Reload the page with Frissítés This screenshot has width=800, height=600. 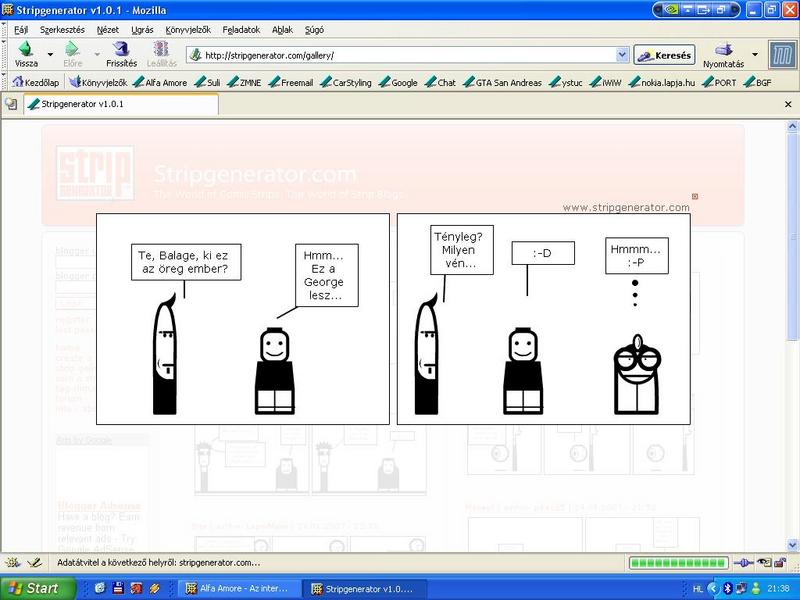pyautogui.click(x=121, y=55)
